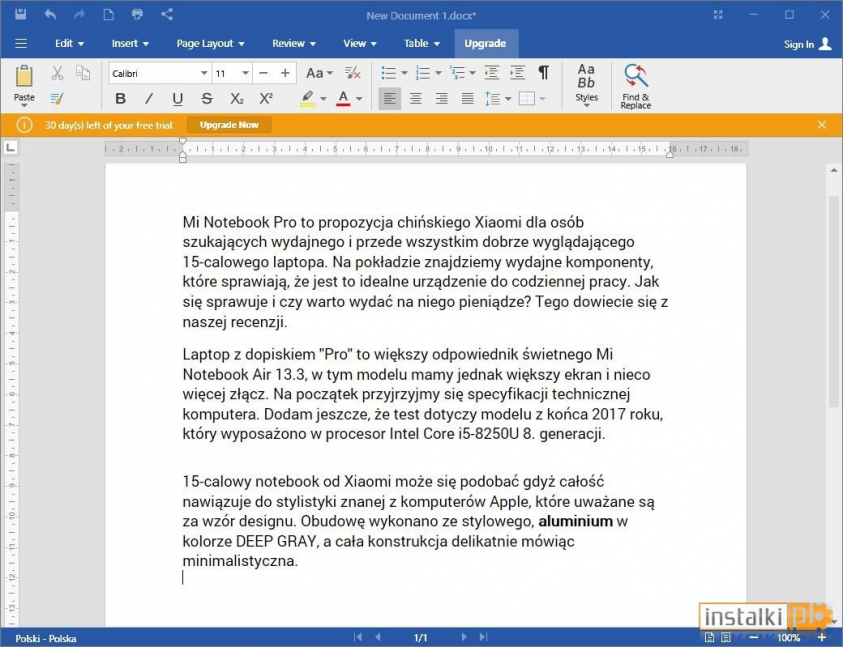843x647 pixels.
Task: Click the Upgrade Now button
Action: click(x=229, y=124)
